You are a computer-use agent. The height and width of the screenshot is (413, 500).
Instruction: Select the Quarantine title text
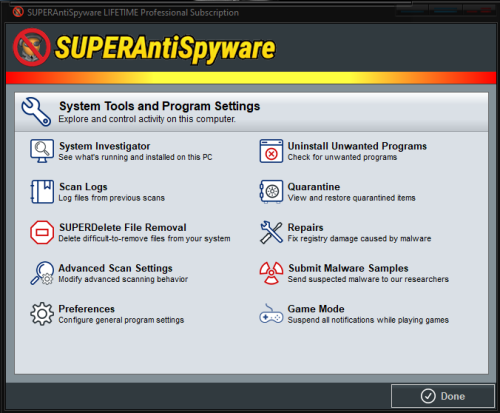[x=314, y=187]
